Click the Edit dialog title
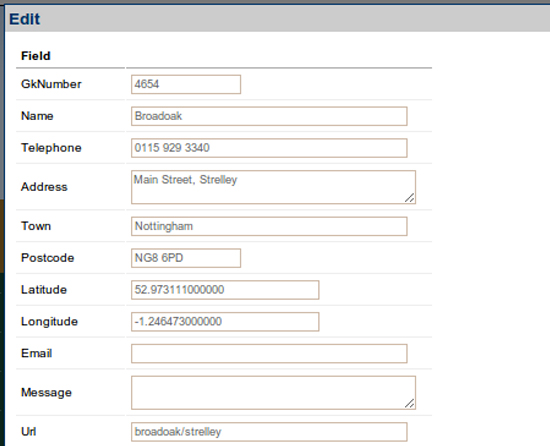550x446 pixels. 25,19
